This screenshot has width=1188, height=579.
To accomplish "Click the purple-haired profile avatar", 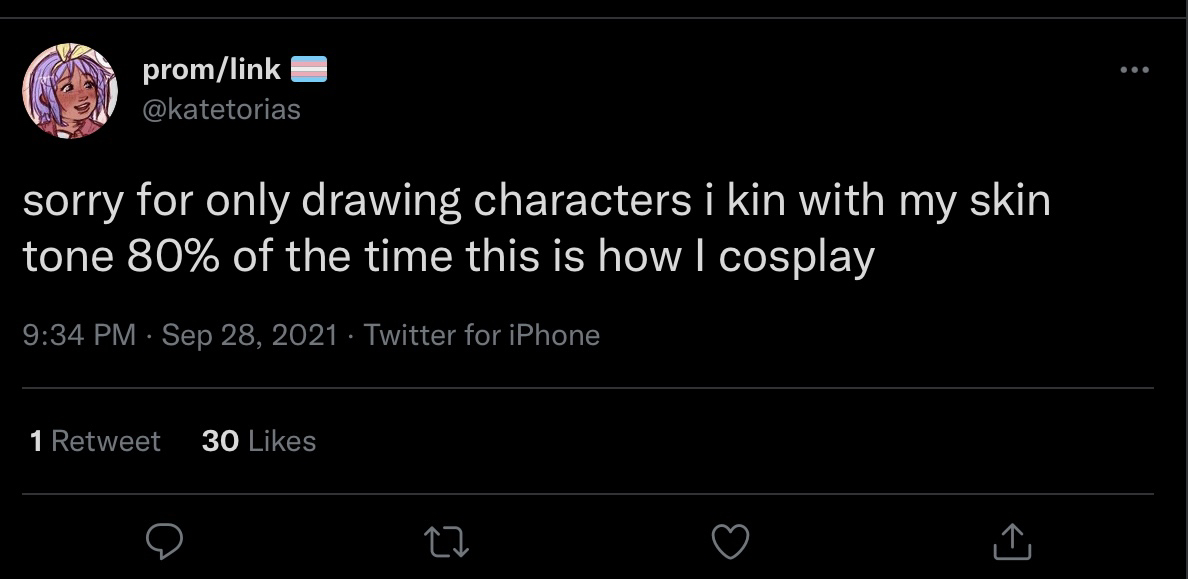I will coord(70,91).
